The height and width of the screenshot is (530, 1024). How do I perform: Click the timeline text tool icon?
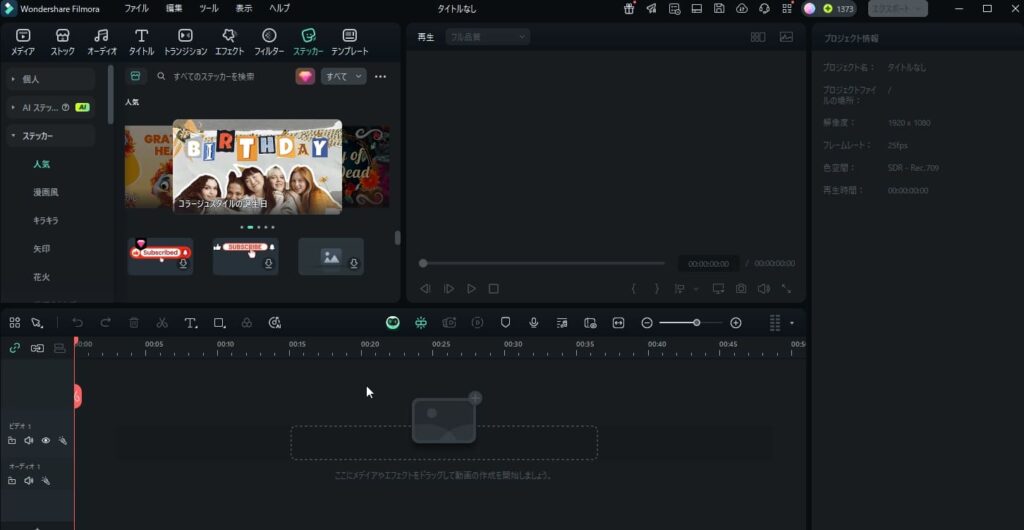coord(191,322)
